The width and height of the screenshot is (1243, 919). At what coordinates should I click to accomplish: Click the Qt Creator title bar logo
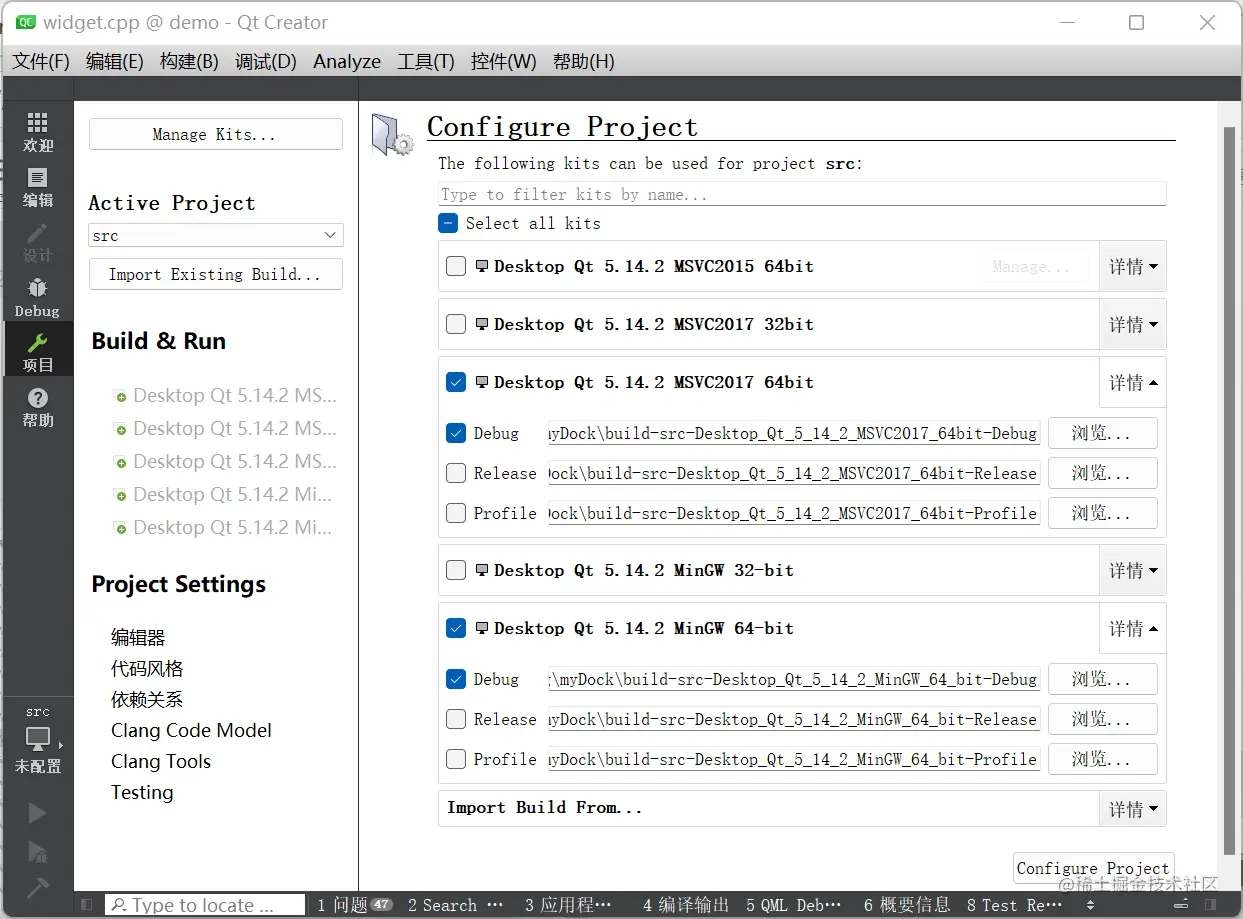point(27,22)
